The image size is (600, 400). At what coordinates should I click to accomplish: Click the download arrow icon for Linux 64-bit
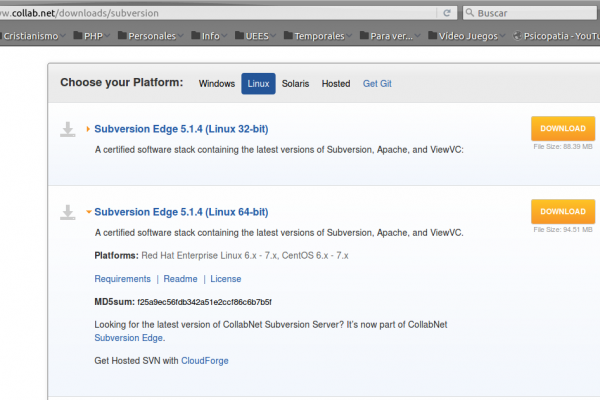[x=68, y=212]
